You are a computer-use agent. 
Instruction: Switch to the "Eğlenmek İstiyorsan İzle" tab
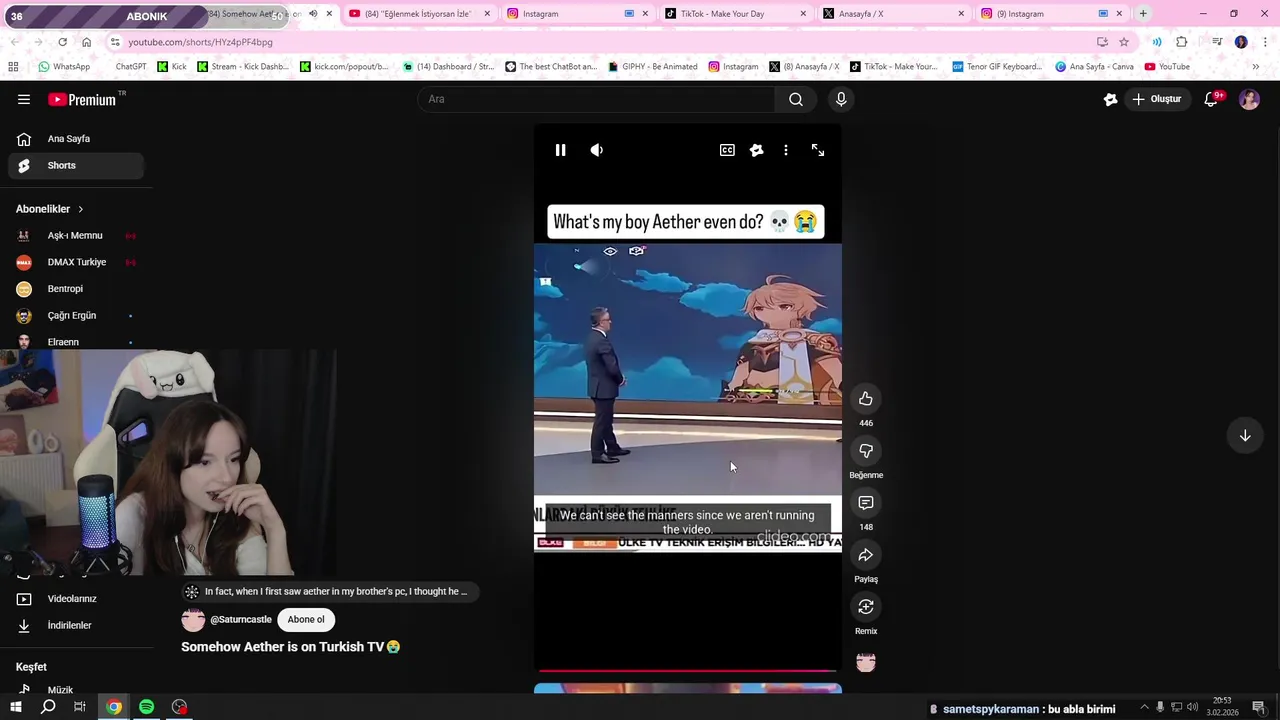point(419,14)
